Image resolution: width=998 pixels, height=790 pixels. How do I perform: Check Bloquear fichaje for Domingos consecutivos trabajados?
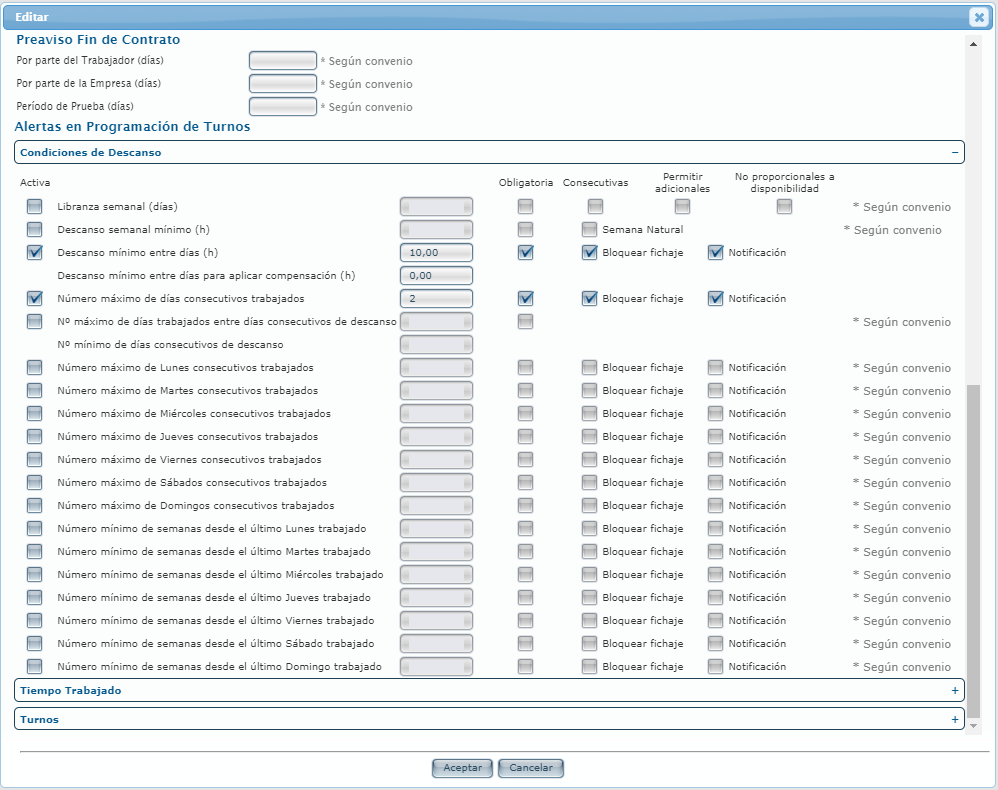589,505
